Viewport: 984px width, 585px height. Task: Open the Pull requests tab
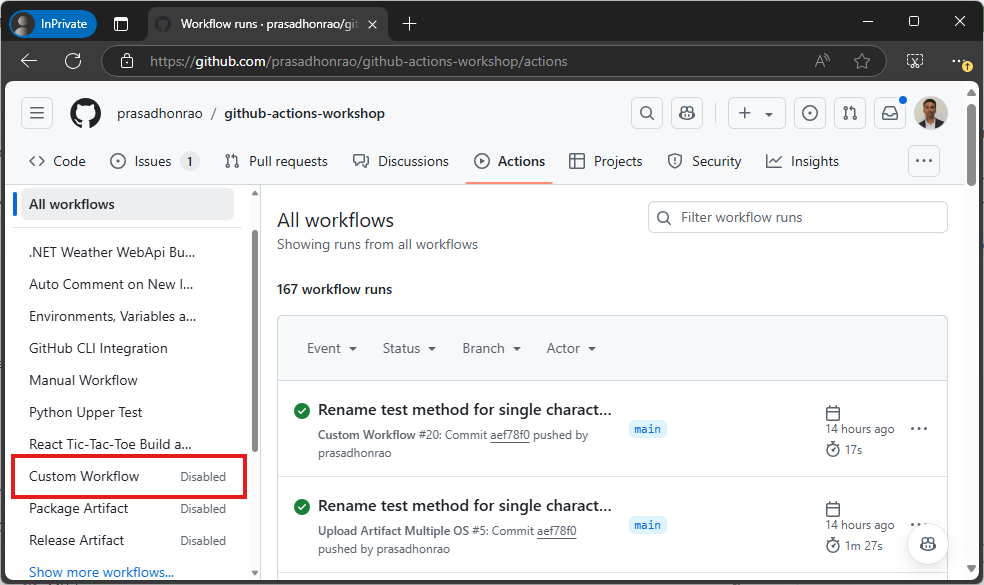(x=276, y=161)
